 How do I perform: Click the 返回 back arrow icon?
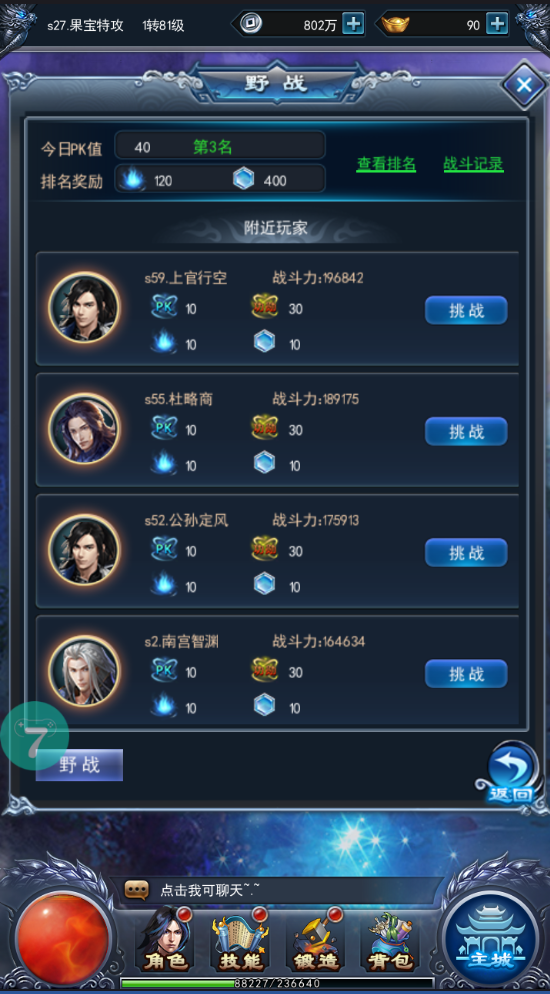click(x=511, y=771)
